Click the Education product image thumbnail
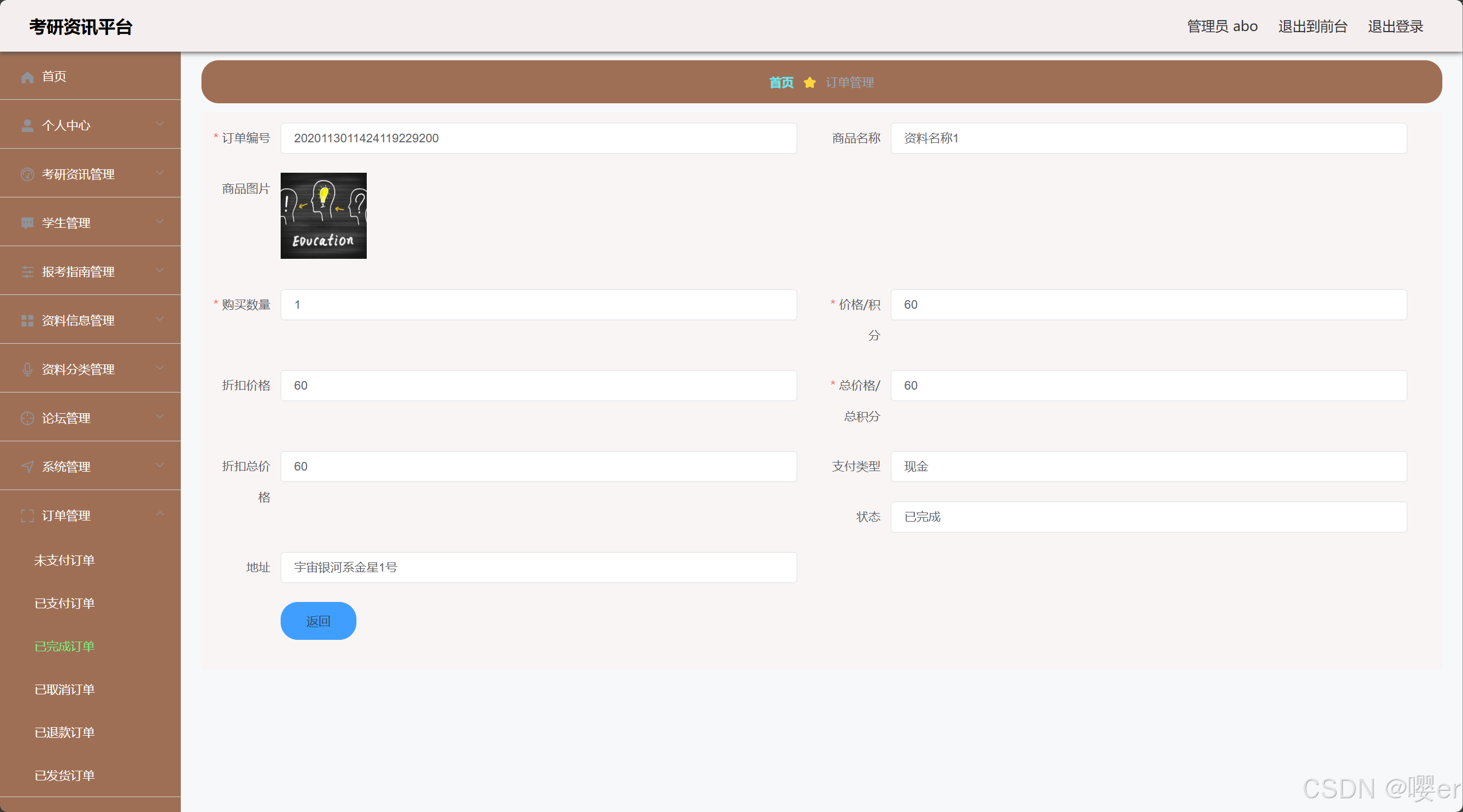 pyautogui.click(x=323, y=216)
